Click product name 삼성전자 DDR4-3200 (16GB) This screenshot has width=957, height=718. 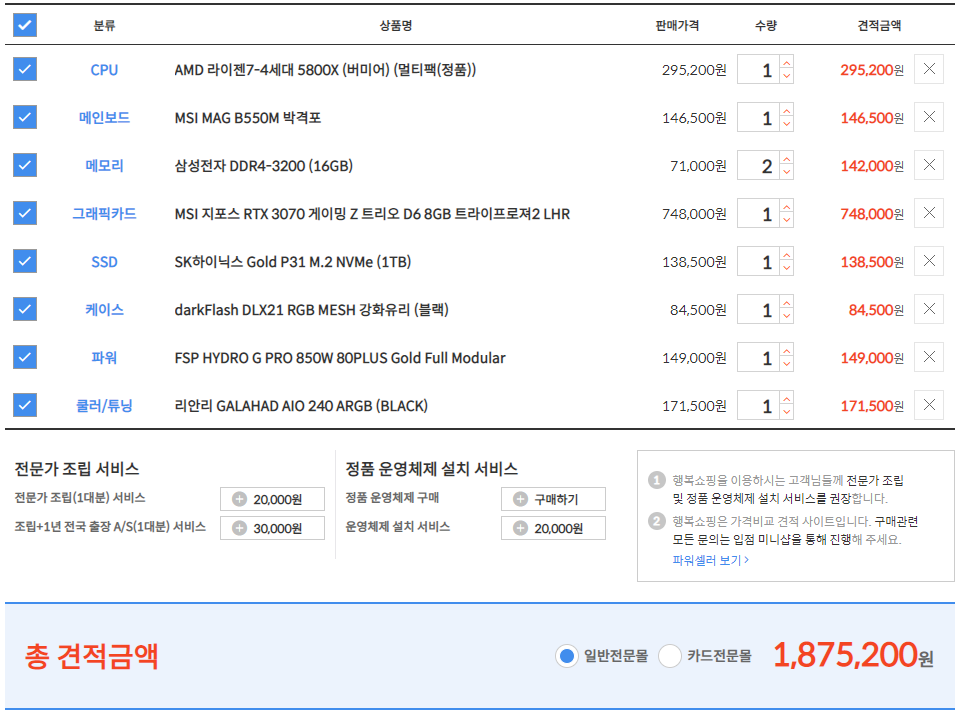pos(264,166)
